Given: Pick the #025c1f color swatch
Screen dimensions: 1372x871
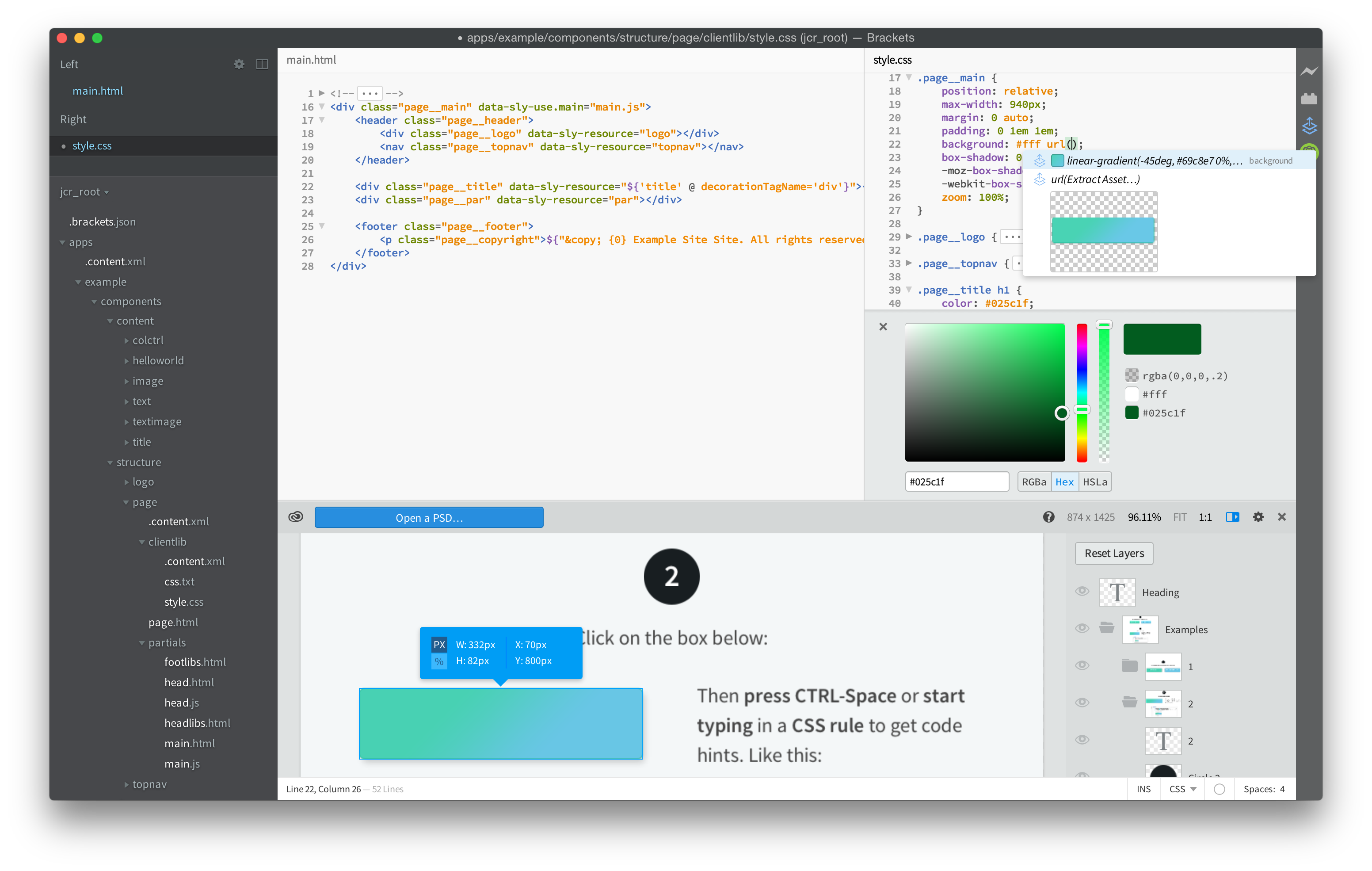Looking at the screenshot, I should 1132,413.
